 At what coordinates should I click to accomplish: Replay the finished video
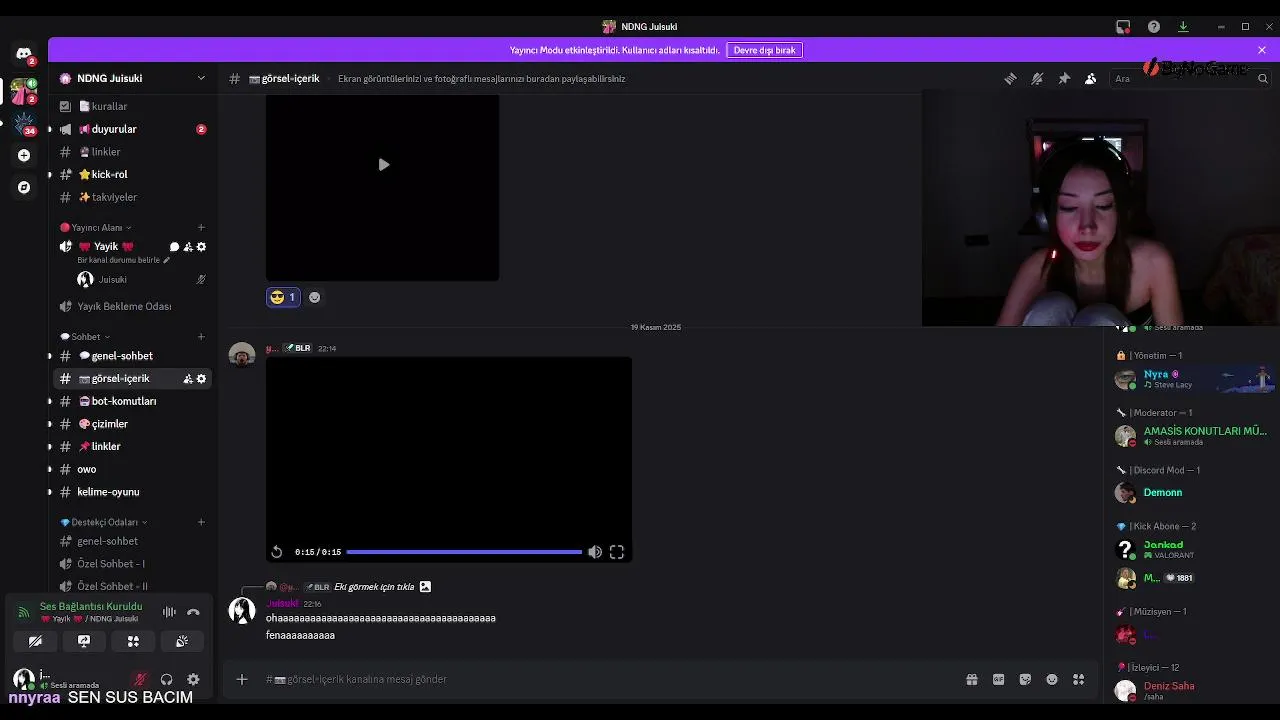click(x=277, y=552)
